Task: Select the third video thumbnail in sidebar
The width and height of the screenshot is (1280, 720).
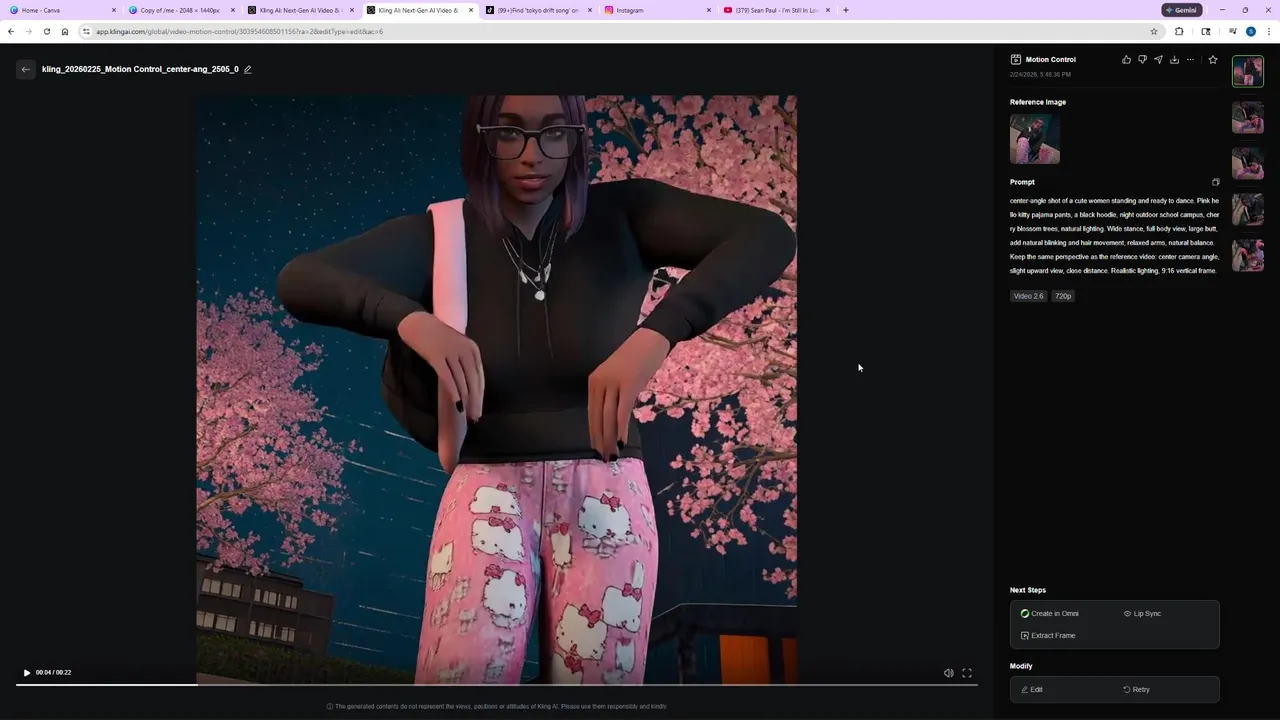Action: point(1248,163)
